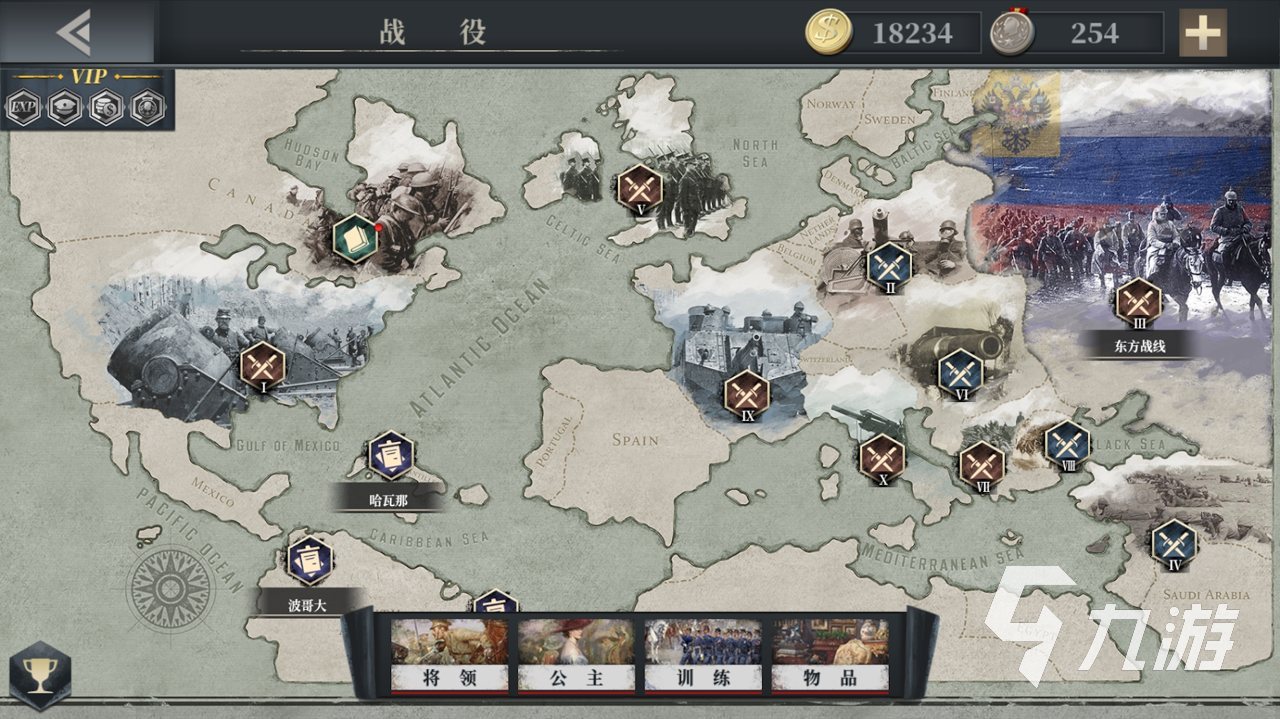Open campaign IX marker in France
Image resolution: width=1280 pixels, height=719 pixels.
click(x=747, y=394)
